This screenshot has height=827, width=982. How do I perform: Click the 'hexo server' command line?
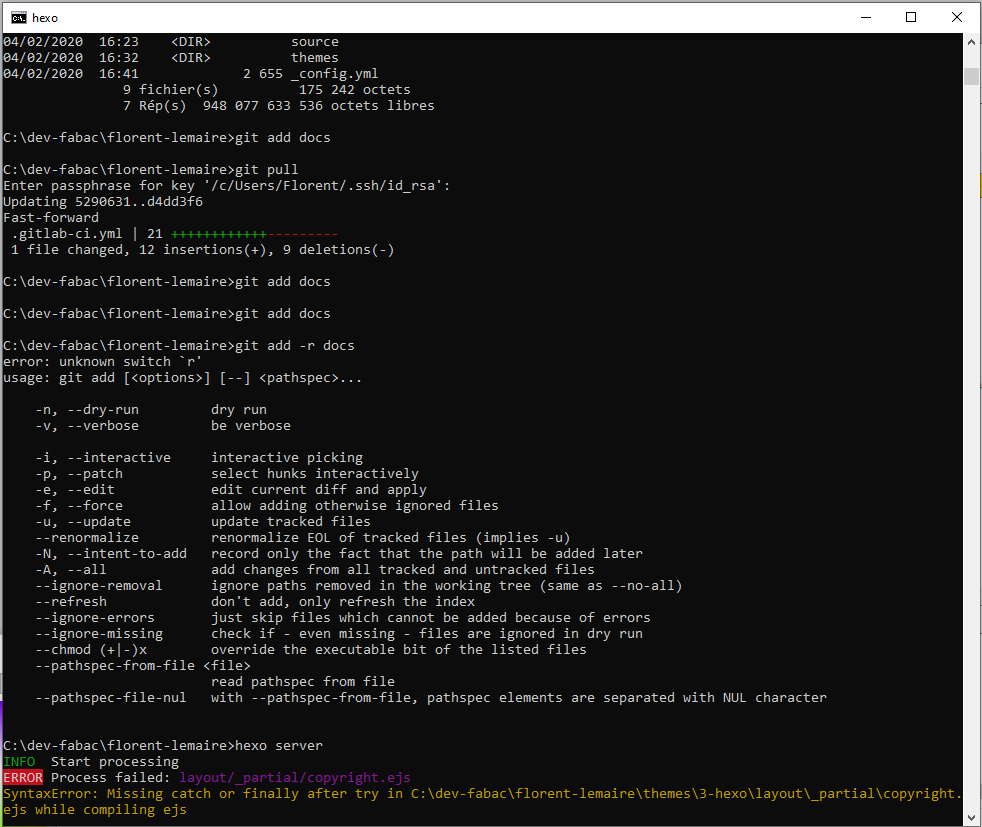coord(163,746)
